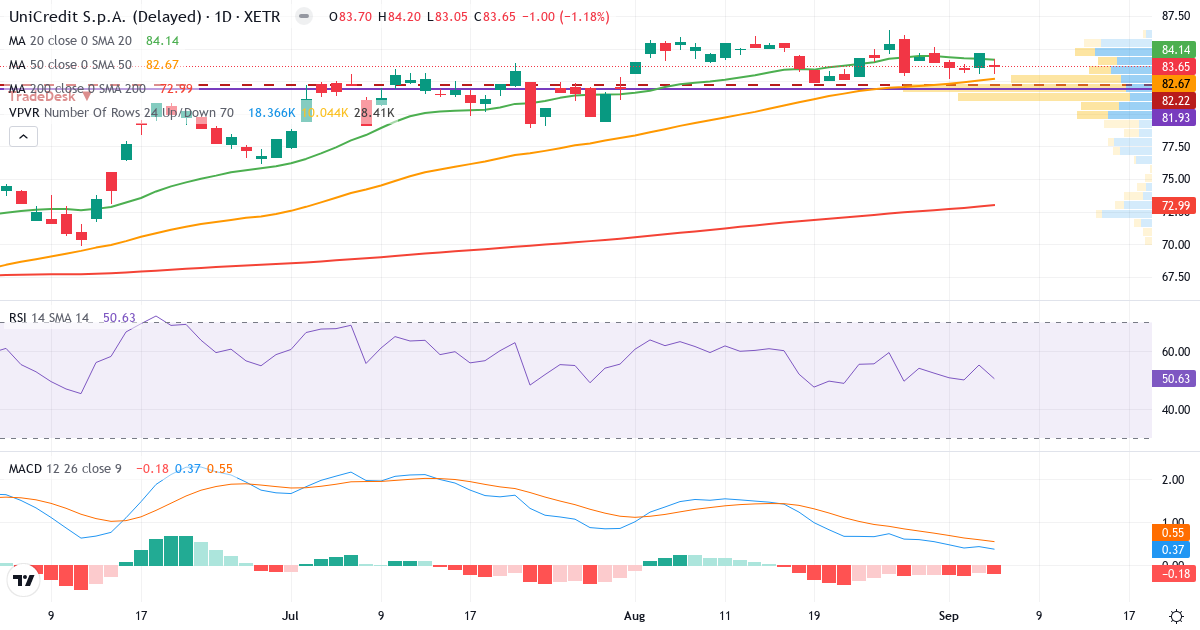Screen dimensions: 1200x630
Task: Click the Sep date on time axis
Action: coord(947,616)
